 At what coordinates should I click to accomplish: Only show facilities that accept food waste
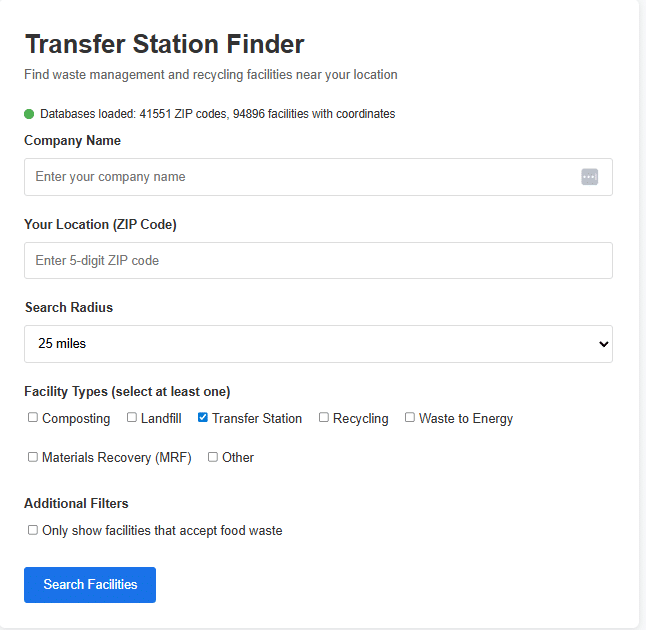click(x=33, y=530)
